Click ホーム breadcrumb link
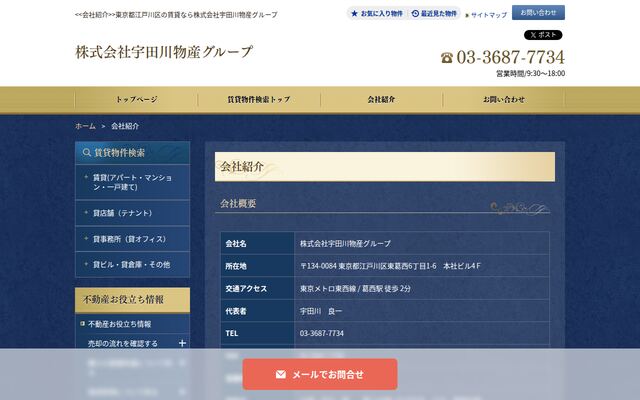The image size is (640, 400). (85, 126)
